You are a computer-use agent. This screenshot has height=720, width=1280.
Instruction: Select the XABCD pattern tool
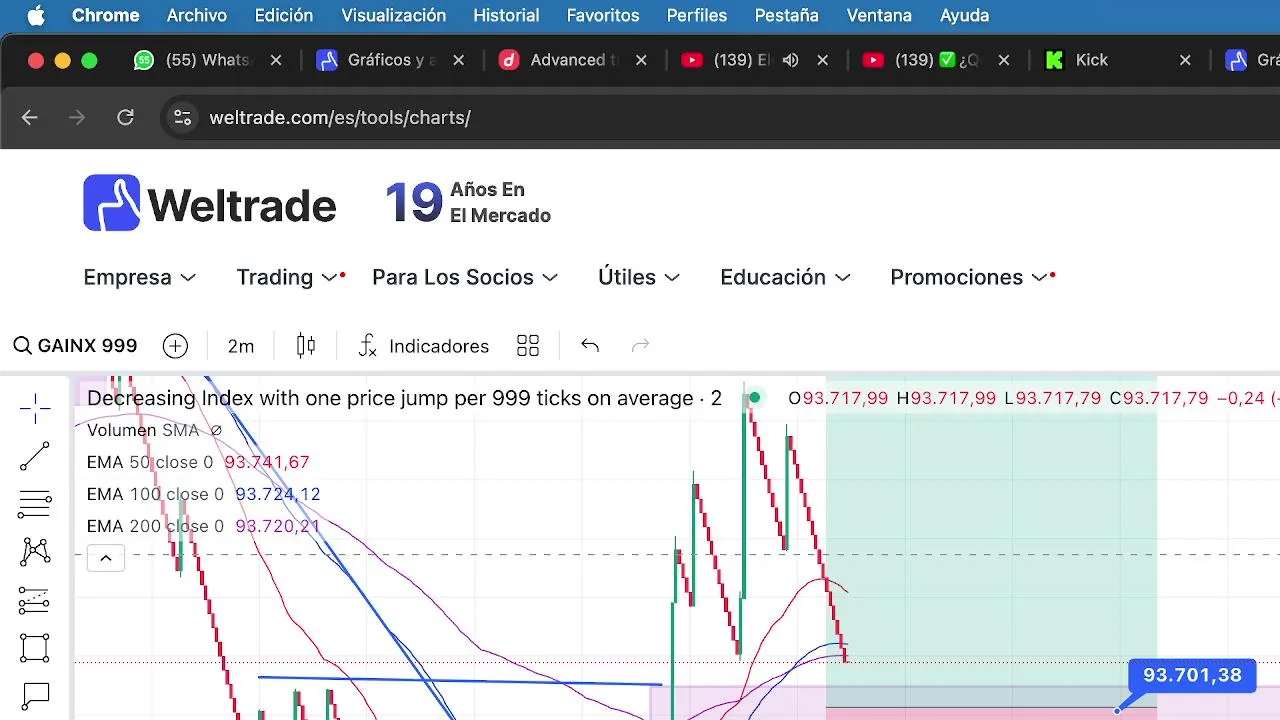(x=35, y=551)
